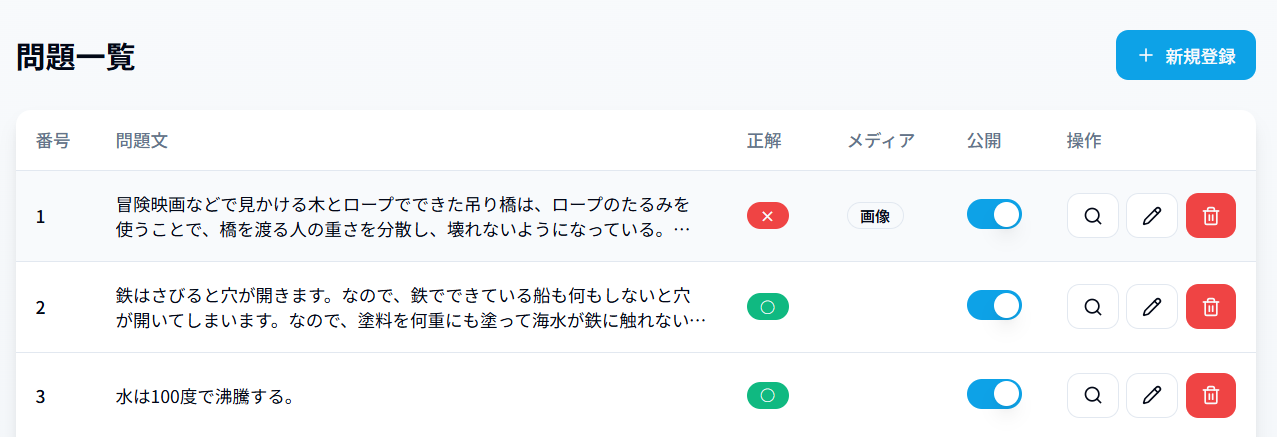This screenshot has width=1277, height=437.
Task: Click the trash icon in row 2
Action: pyautogui.click(x=1210, y=307)
